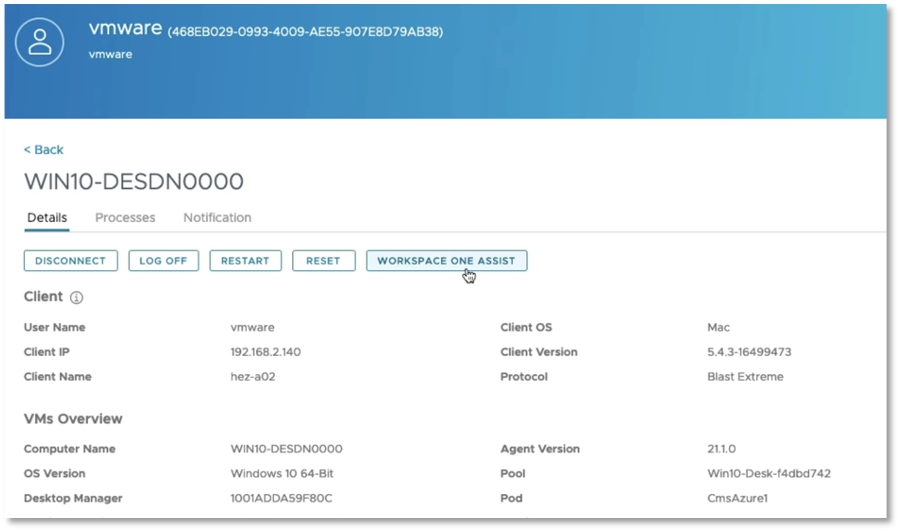This screenshot has width=899, height=531.
Task: Select the vmware subtitle under the header name
Action: (x=111, y=54)
